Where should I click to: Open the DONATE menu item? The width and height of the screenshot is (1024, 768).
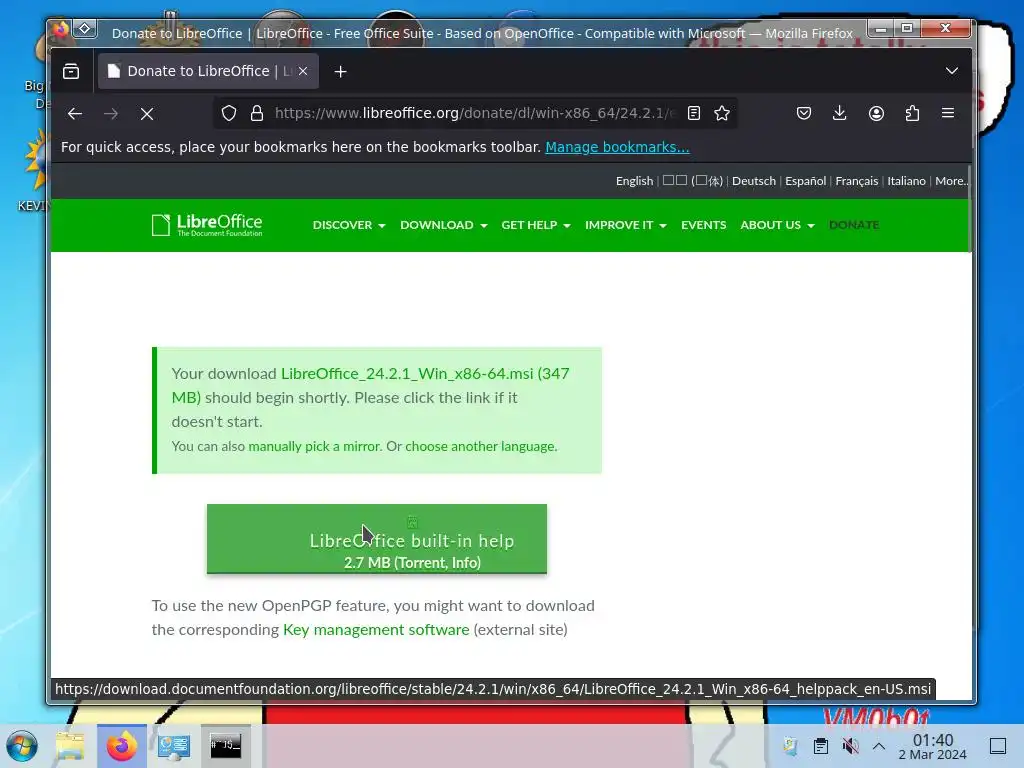coord(854,225)
